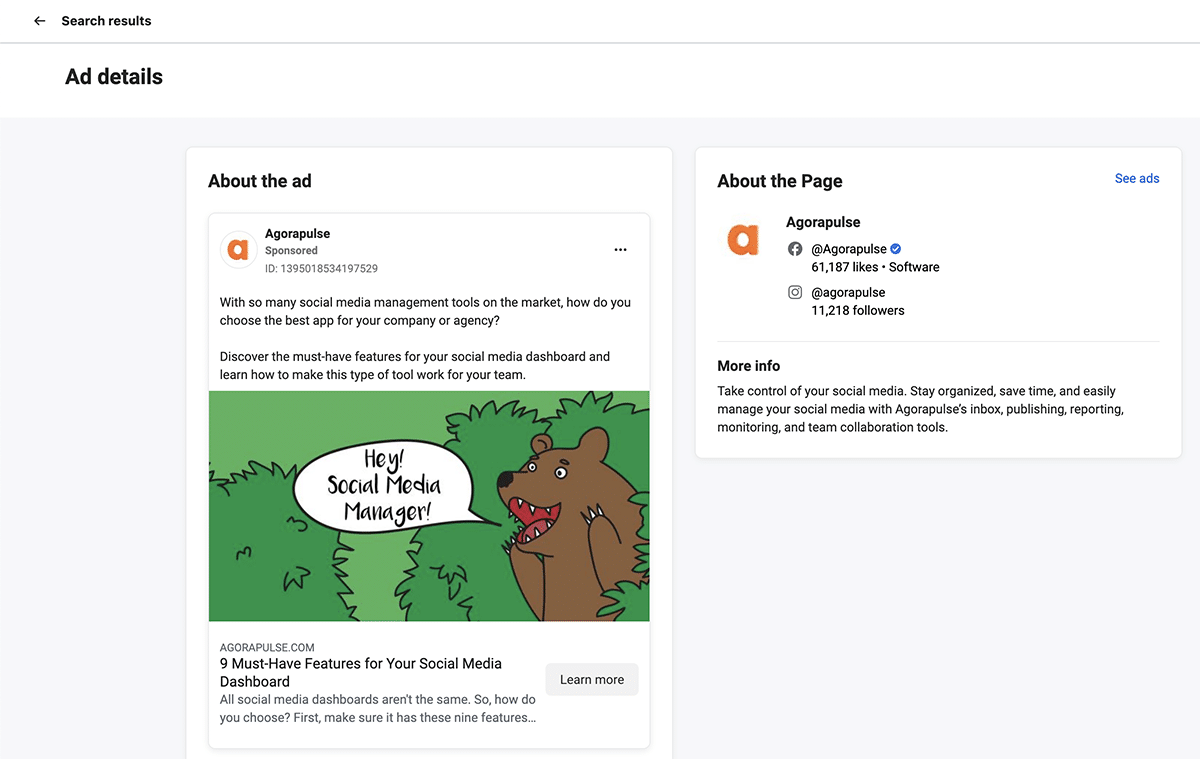This screenshot has width=1200, height=759.
Task: Open the three-dot ad options menu
Action: [620, 250]
